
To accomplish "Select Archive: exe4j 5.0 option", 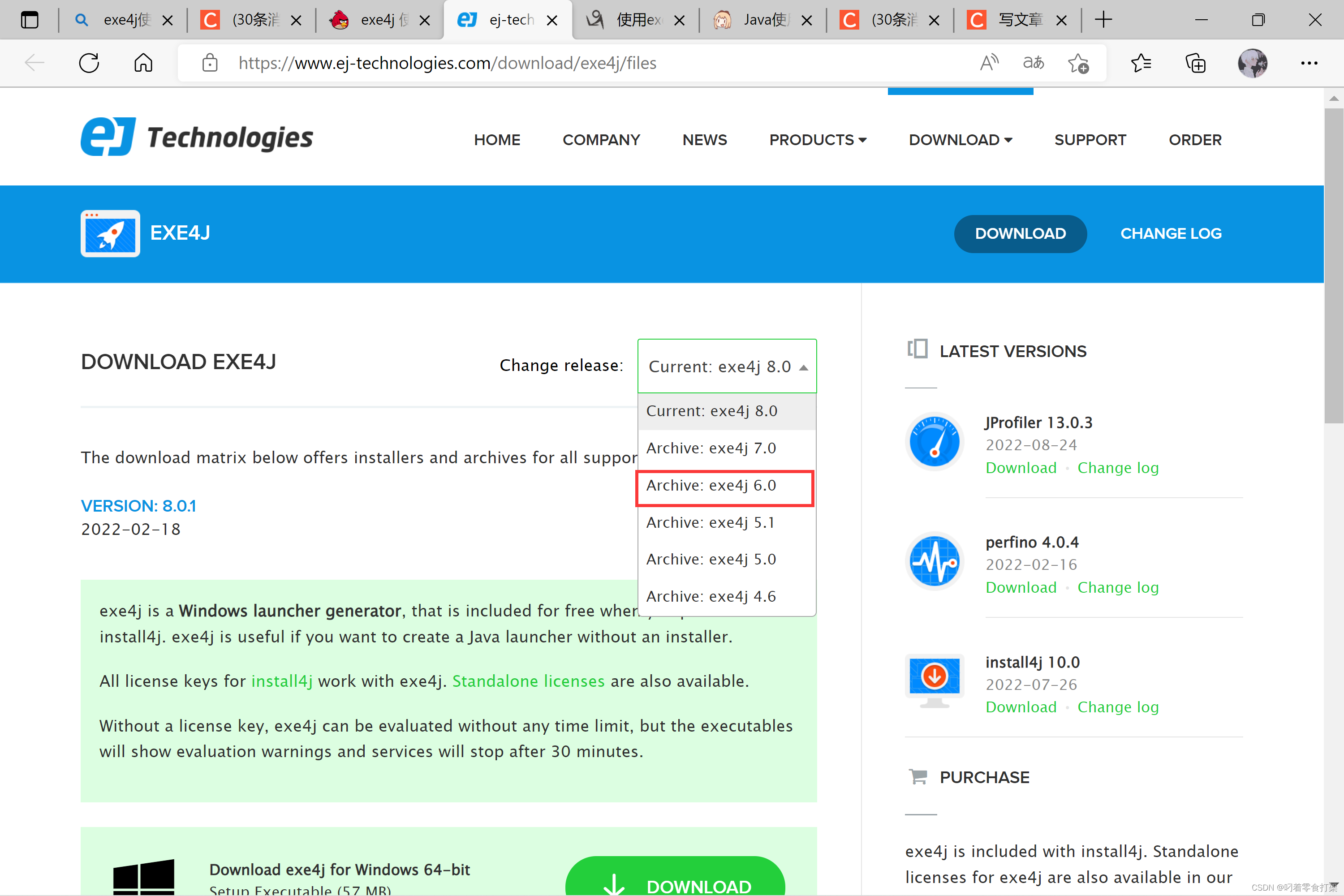I will tap(727, 560).
